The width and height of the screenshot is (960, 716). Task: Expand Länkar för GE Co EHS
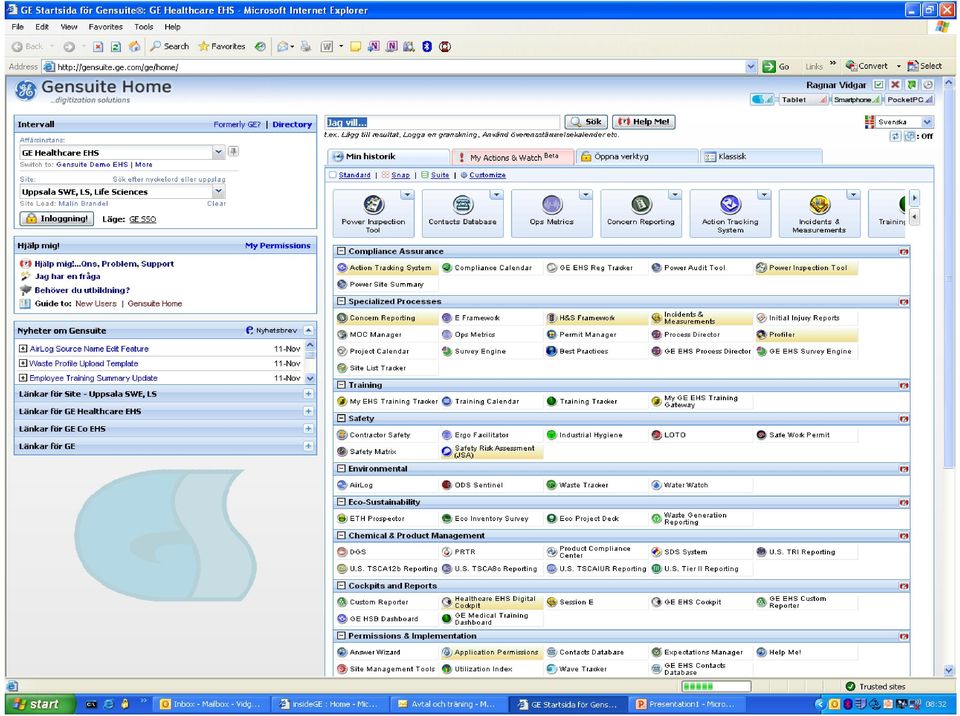point(309,429)
